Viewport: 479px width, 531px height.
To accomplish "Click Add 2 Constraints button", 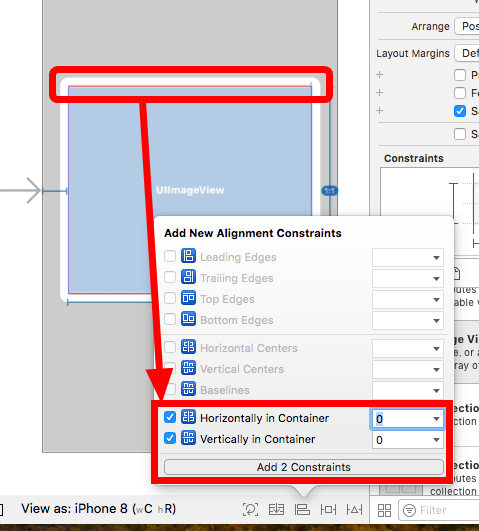I will coord(304,467).
